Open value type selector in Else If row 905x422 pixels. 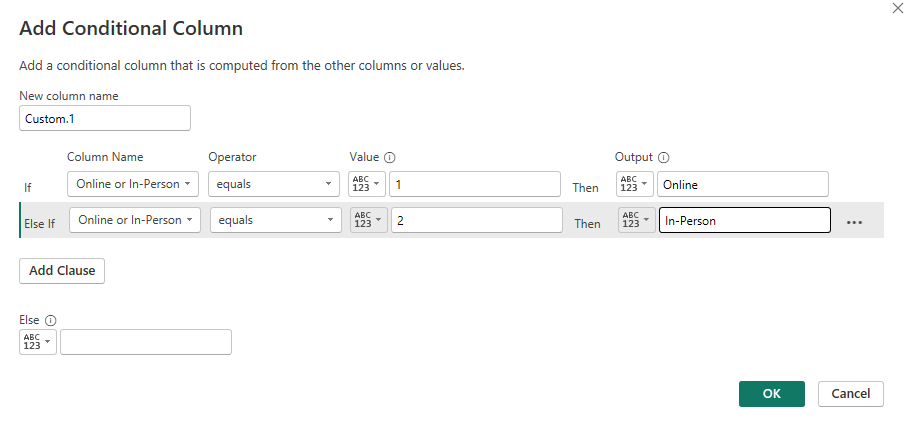(x=368, y=220)
